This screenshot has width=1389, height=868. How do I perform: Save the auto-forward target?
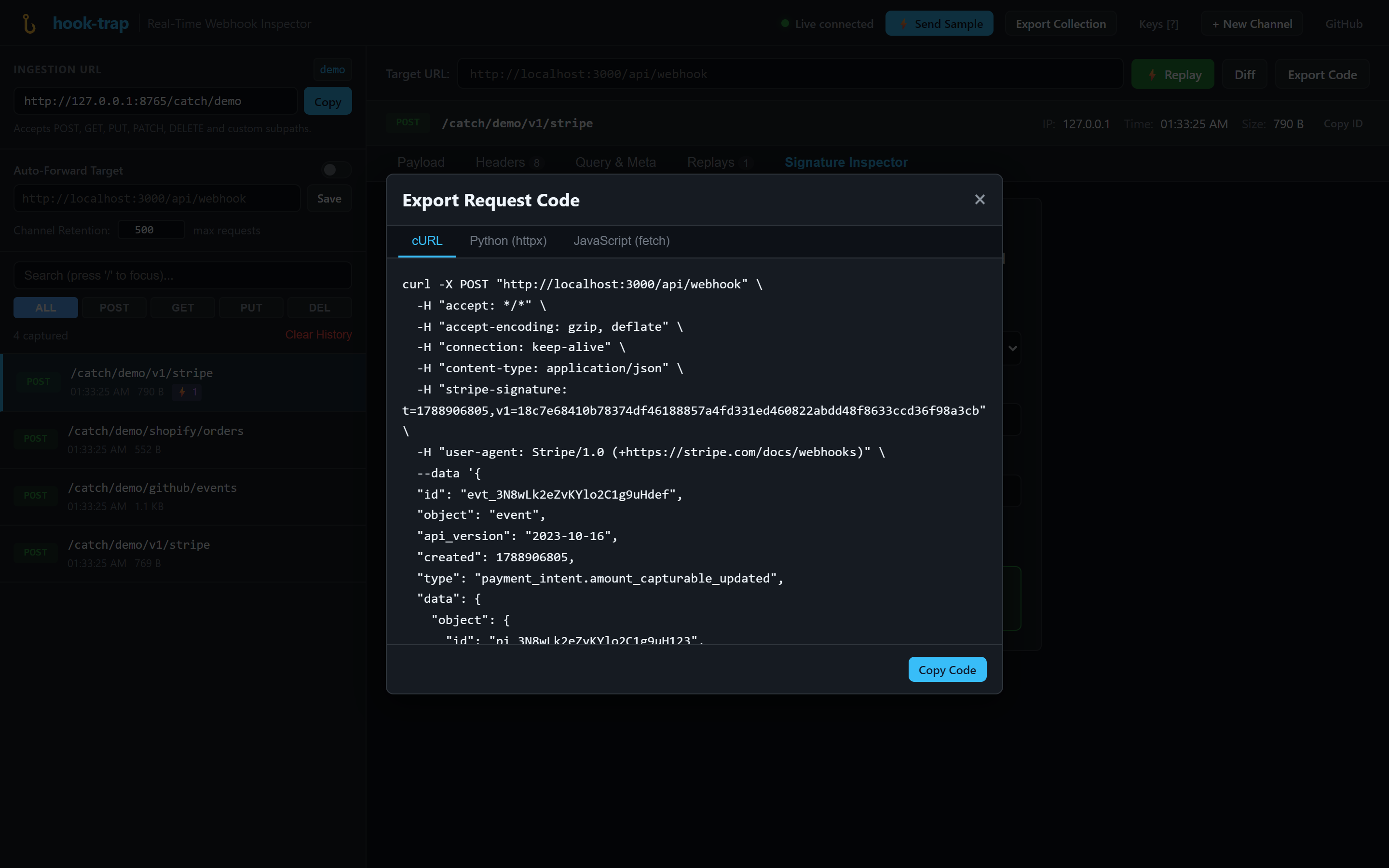[x=329, y=199]
